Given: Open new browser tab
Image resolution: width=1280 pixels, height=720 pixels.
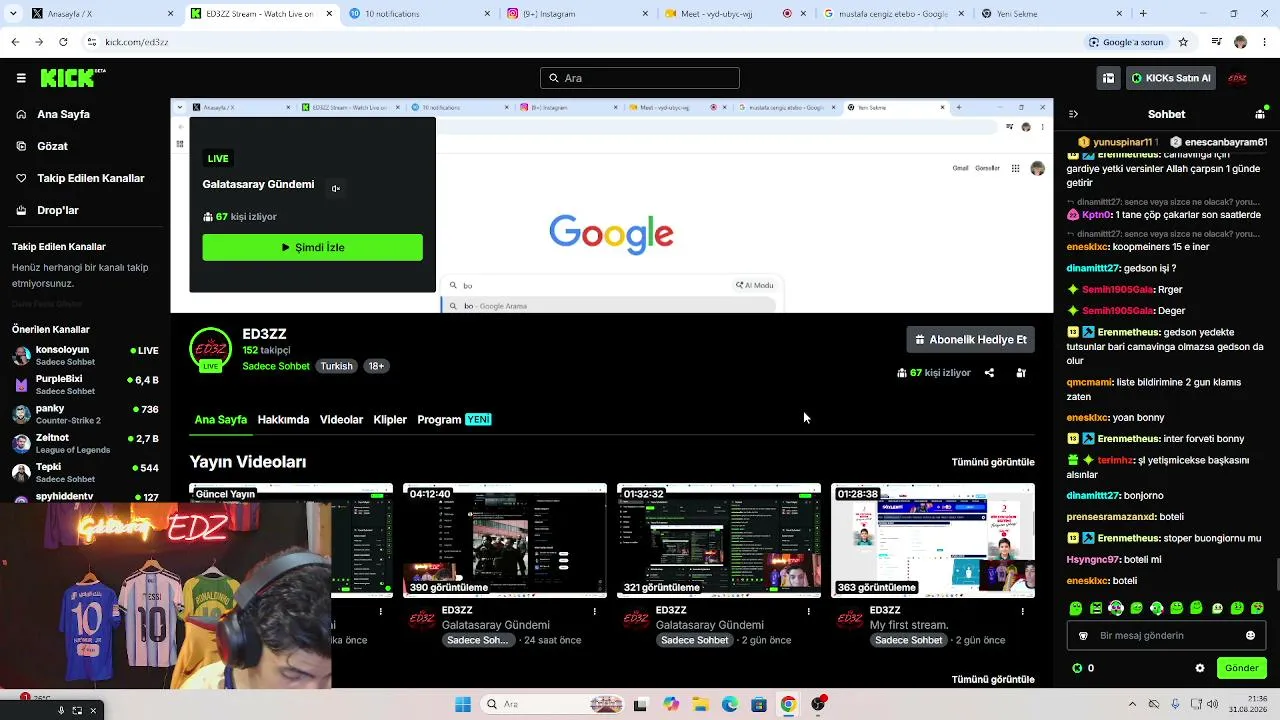Looking at the screenshot, I should coord(1143,14).
